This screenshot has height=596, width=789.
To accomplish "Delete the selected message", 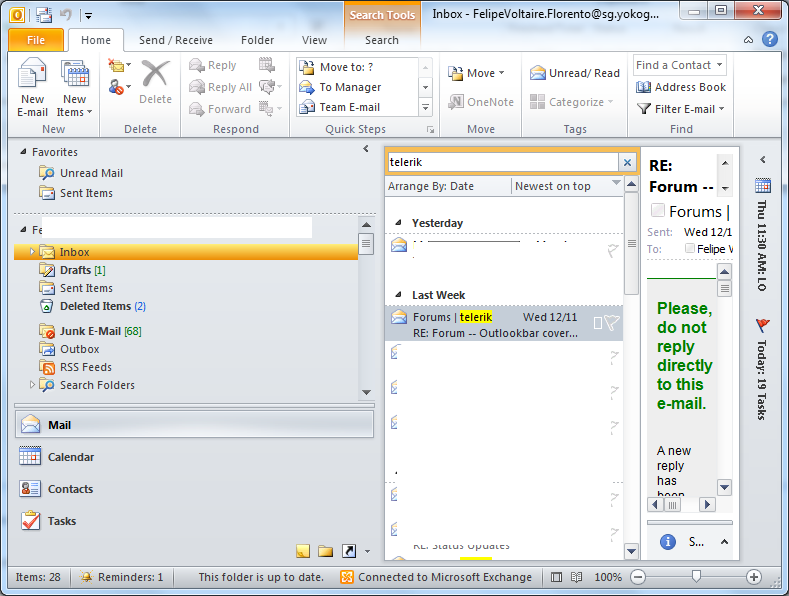I will [x=155, y=82].
